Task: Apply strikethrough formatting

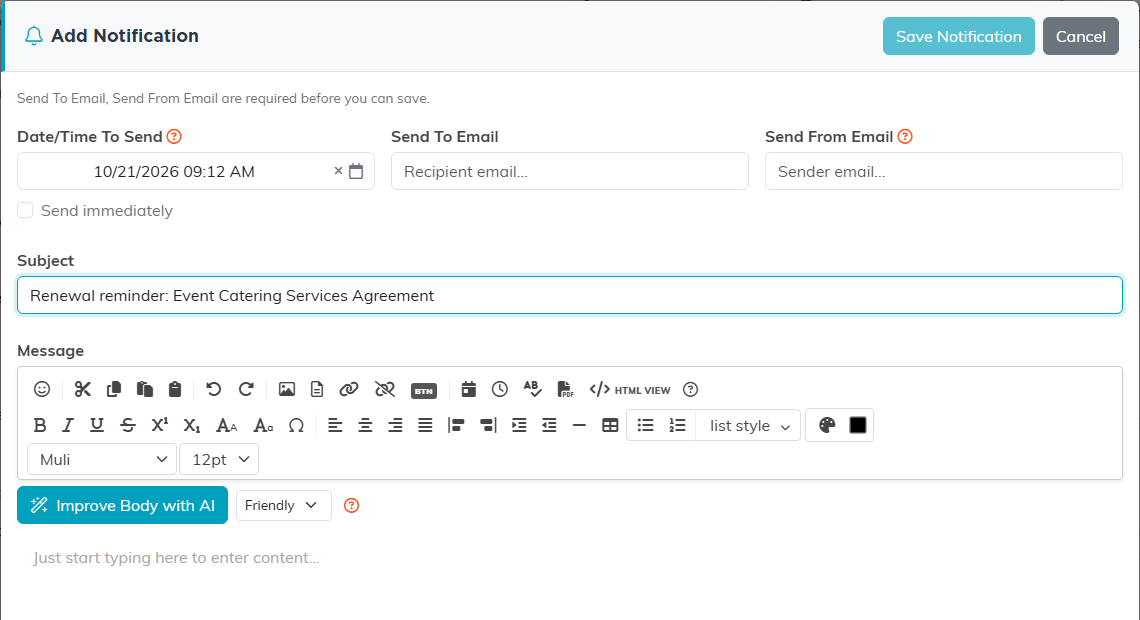Action: (x=128, y=425)
